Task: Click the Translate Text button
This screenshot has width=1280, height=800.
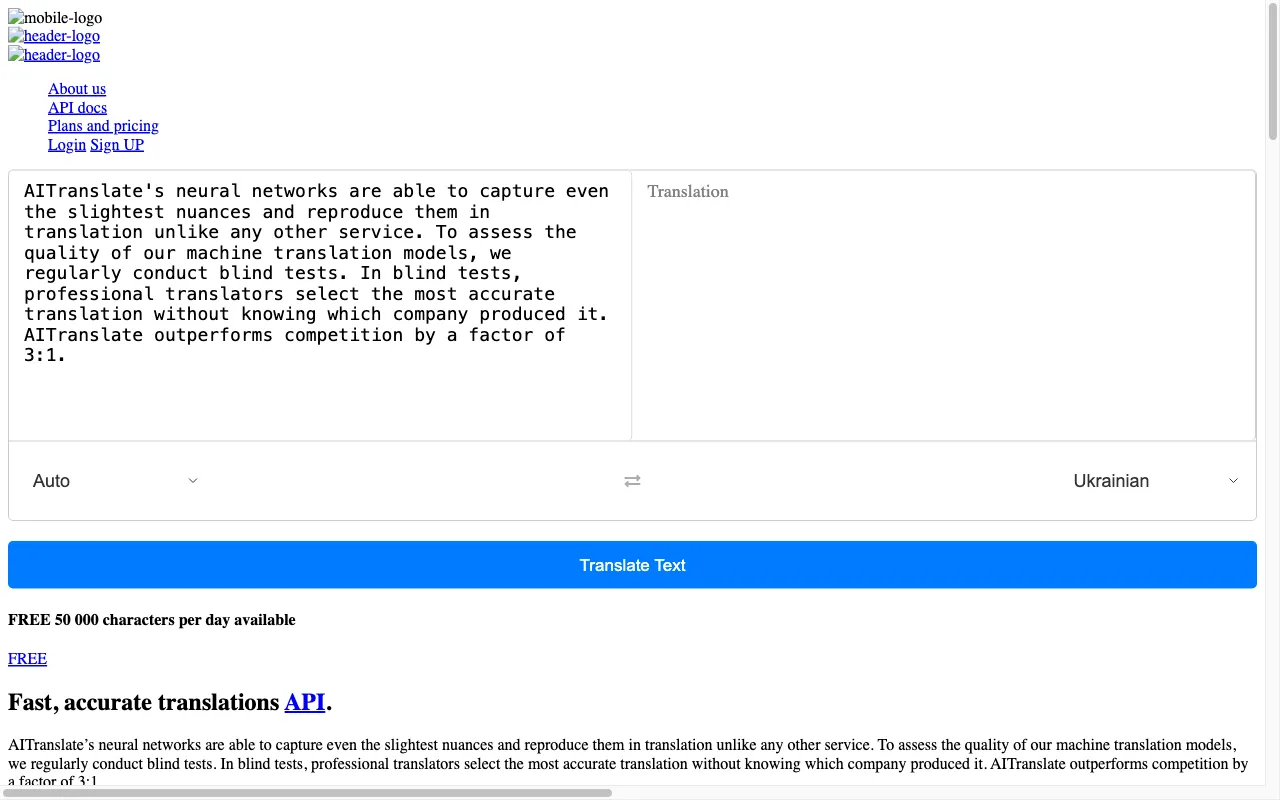Action: coord(632,565)
